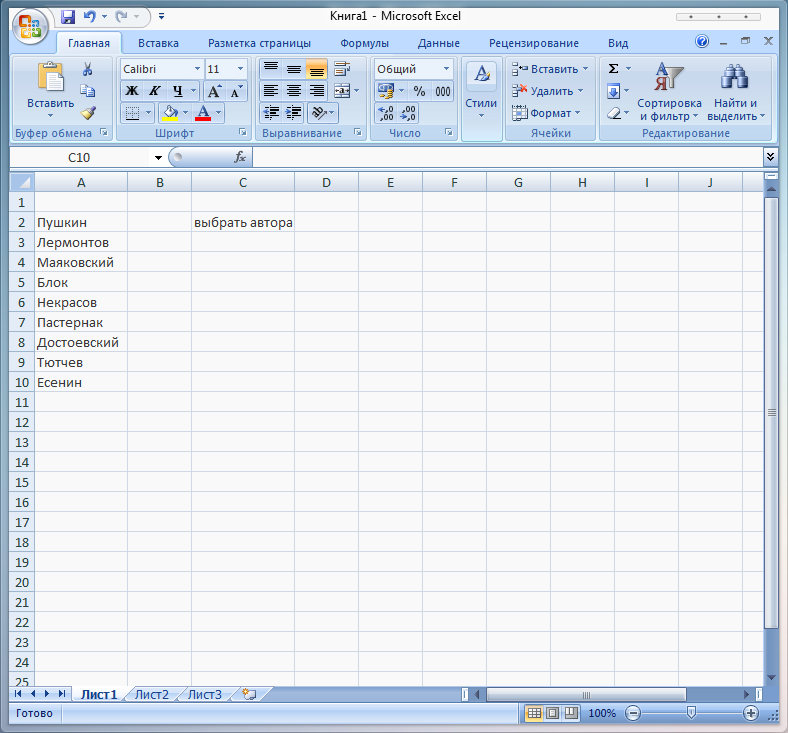Select the column C header
Viewport: 788px width, 733px height.
coord(243,182)
